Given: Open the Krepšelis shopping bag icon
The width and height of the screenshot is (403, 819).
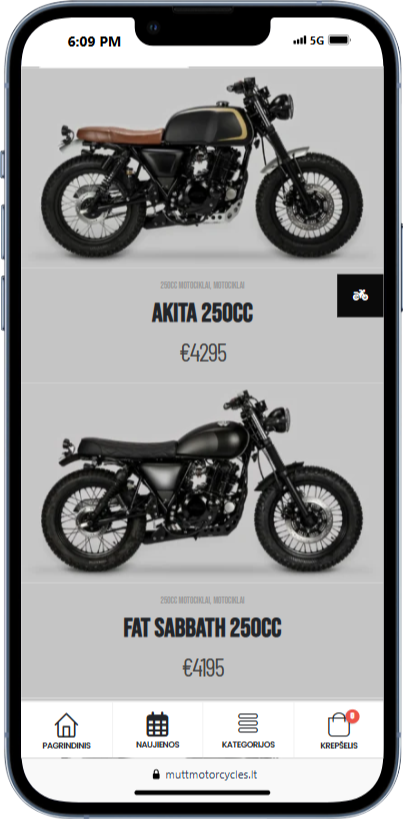Looking at the screenshot, I should (x=339, y=726).
